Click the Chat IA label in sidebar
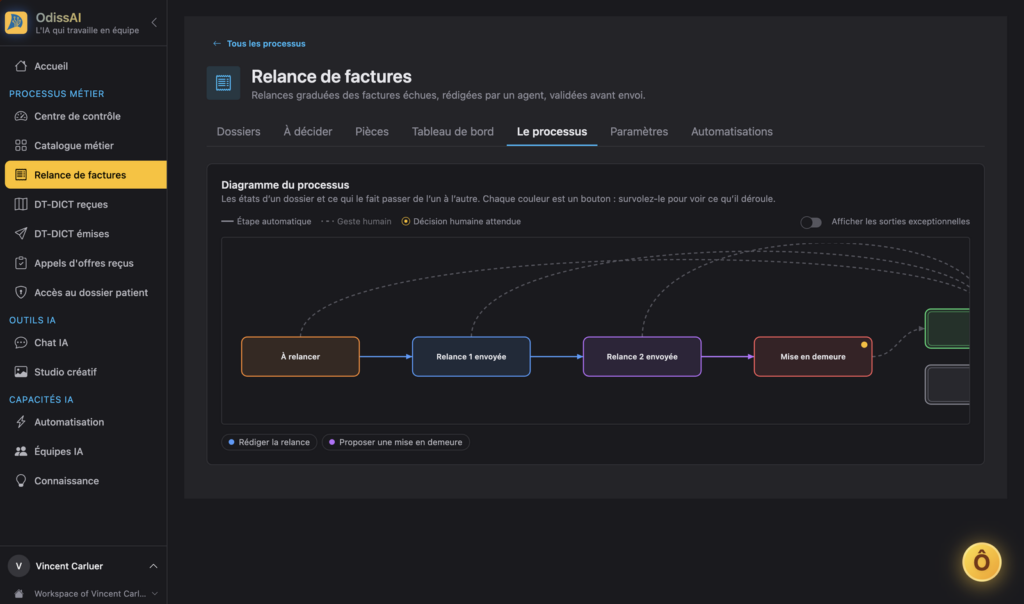The image size is (1024, 604). (51, 343)
